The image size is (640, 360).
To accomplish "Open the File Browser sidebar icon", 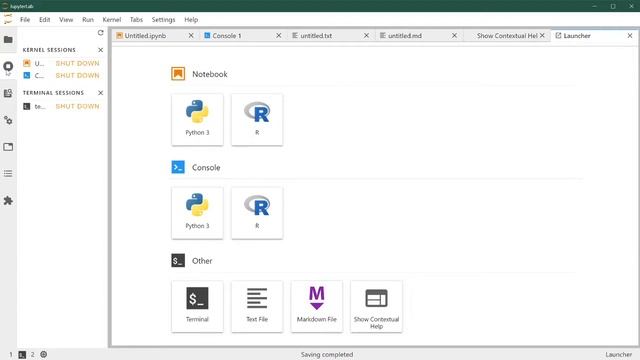I will tap(8, 40).
